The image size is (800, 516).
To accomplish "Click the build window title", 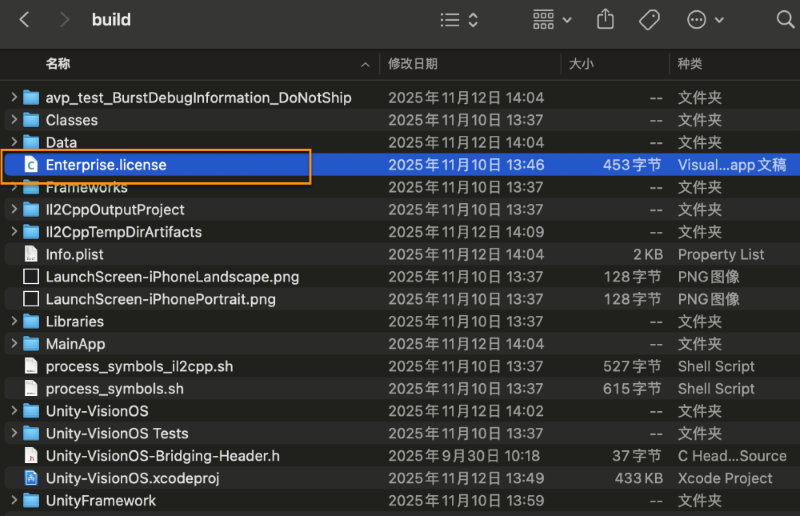I will [111, 20].
